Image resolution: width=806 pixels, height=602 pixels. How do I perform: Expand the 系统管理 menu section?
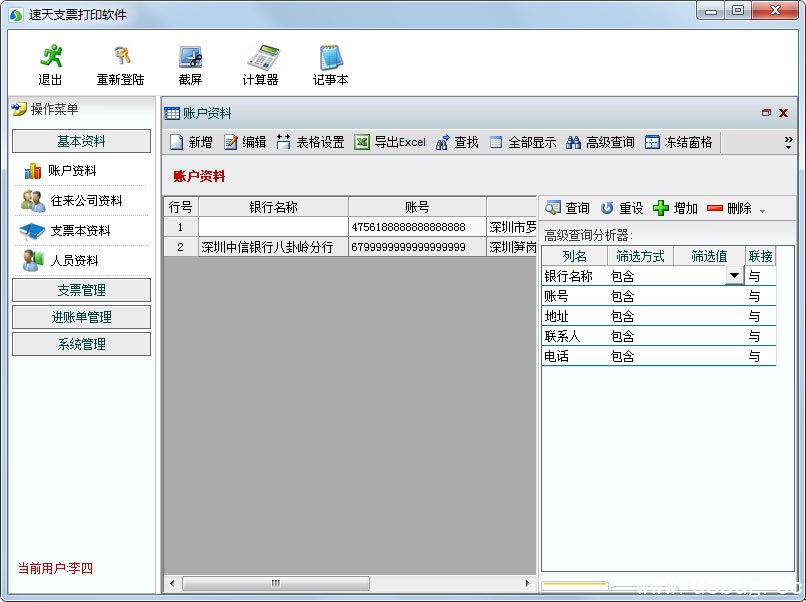81,344
